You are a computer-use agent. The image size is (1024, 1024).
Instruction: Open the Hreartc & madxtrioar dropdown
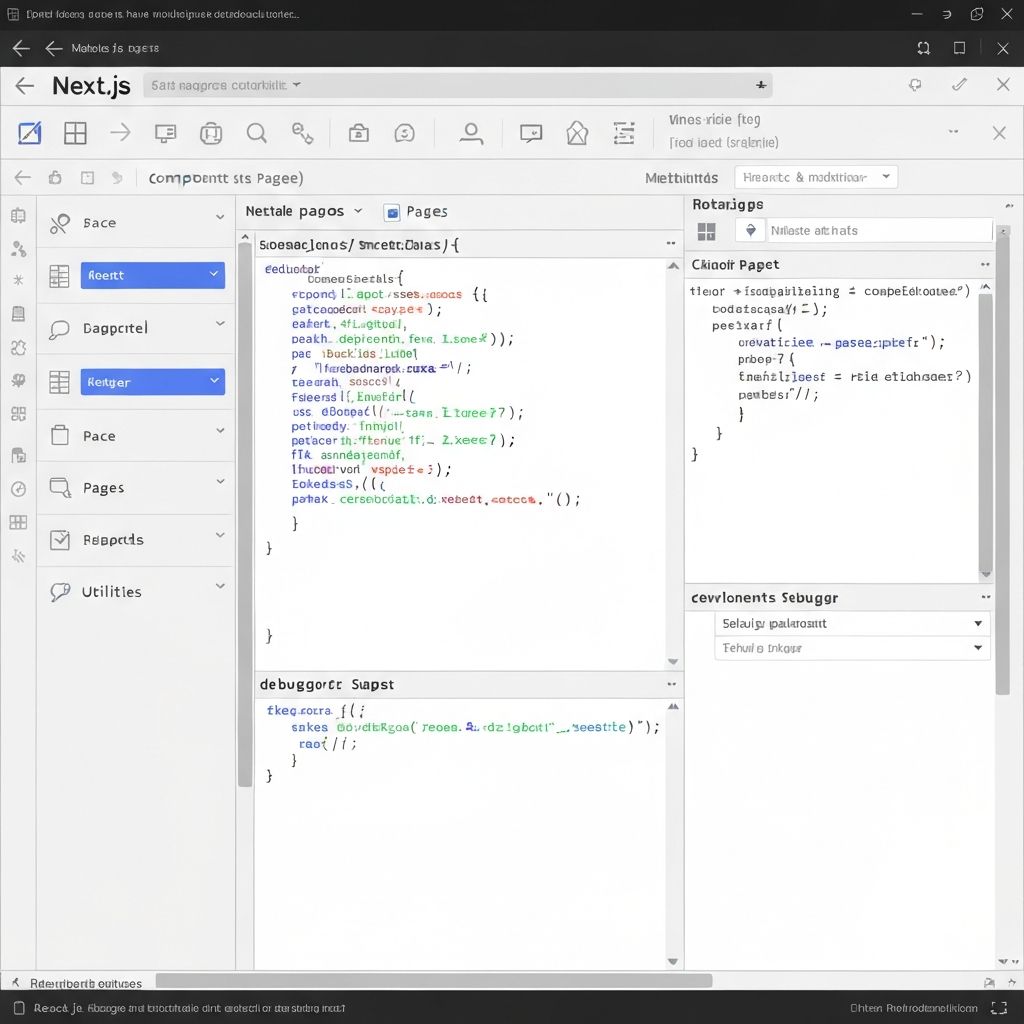(x=816, y=177)
